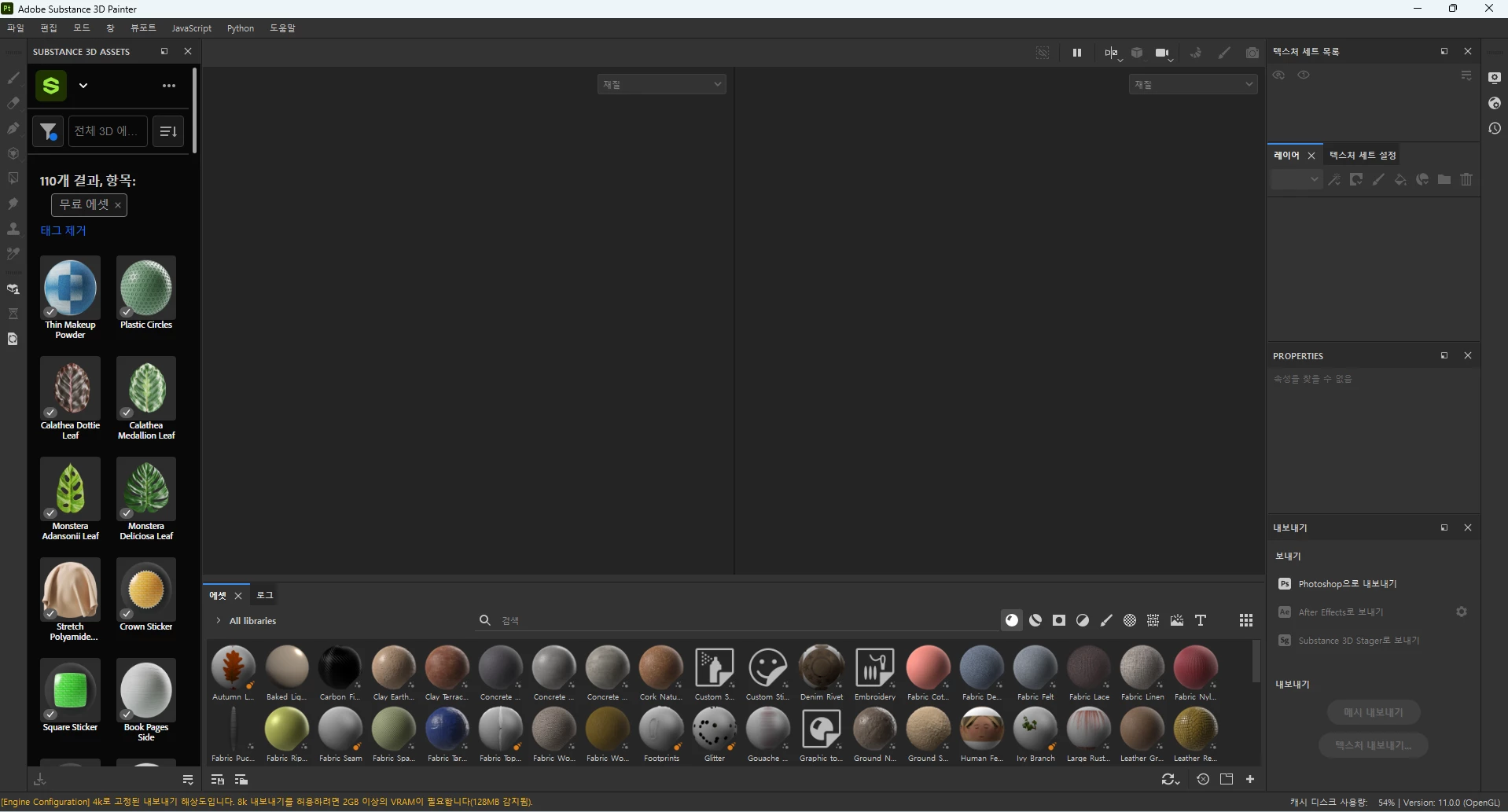The width and height of the screenshot is (1508, 812).
Task: Filter shelf by materials sphere icon
Action: [1012, 620]
